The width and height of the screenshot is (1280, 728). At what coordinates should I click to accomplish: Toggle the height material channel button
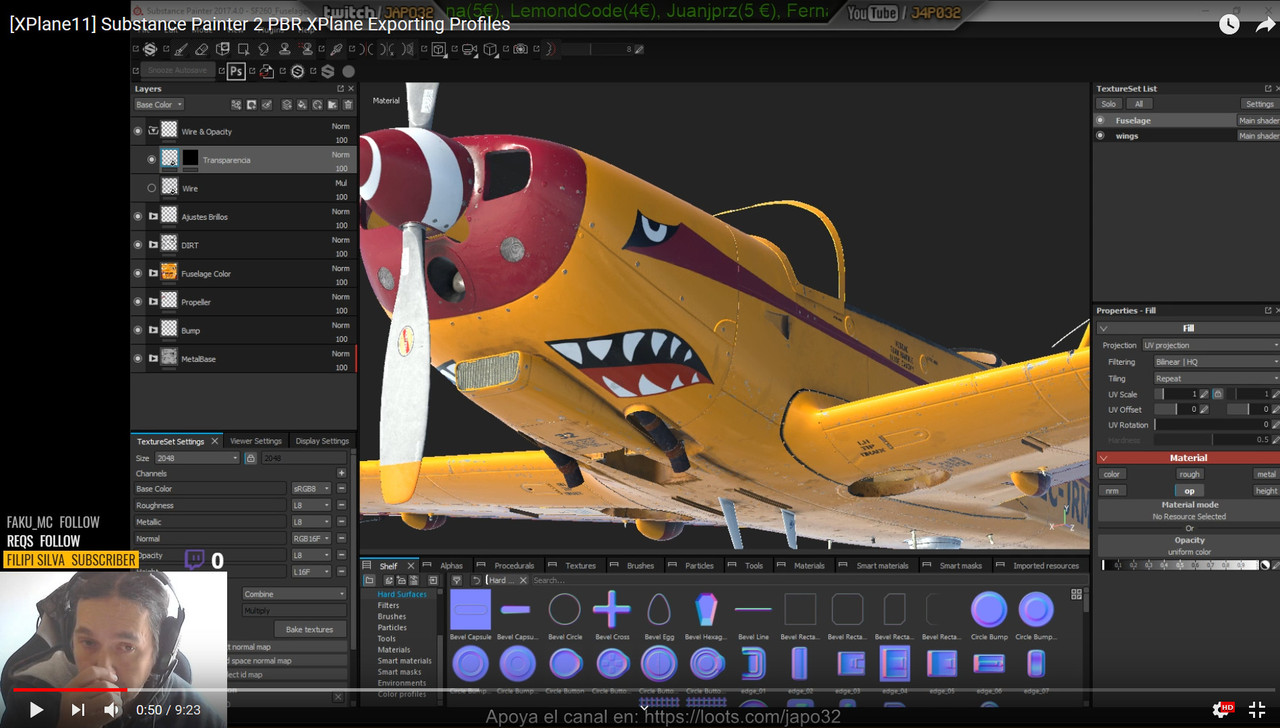(x=1266, y=490)
